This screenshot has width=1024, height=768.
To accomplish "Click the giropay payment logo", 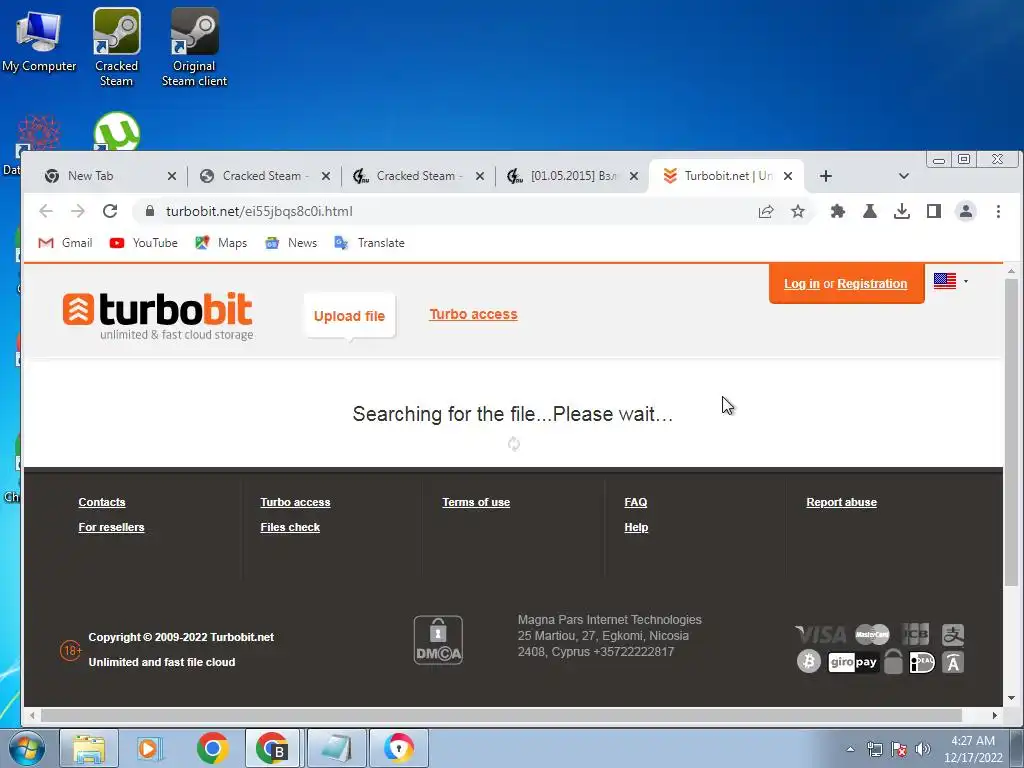I will pyautogui.click(x=853, y=662).
